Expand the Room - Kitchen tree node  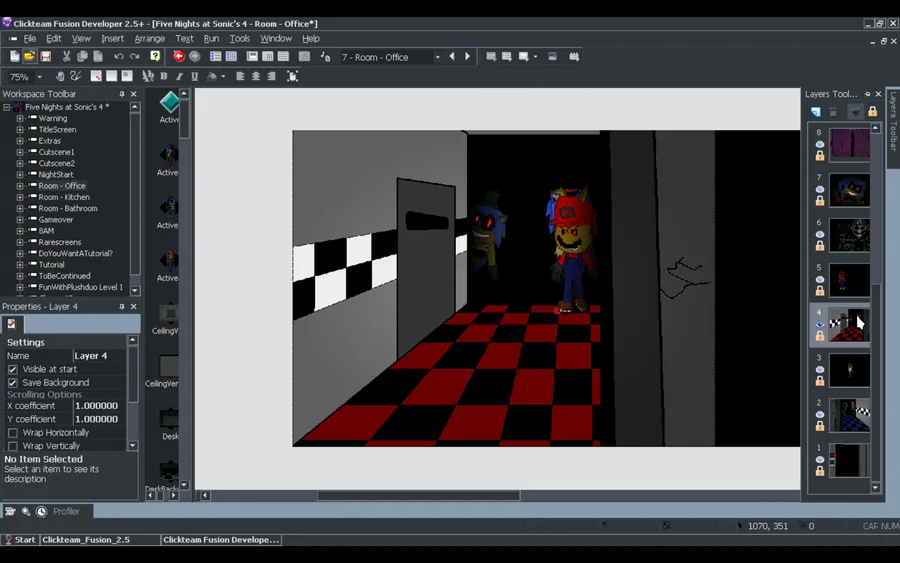[20, 197]
